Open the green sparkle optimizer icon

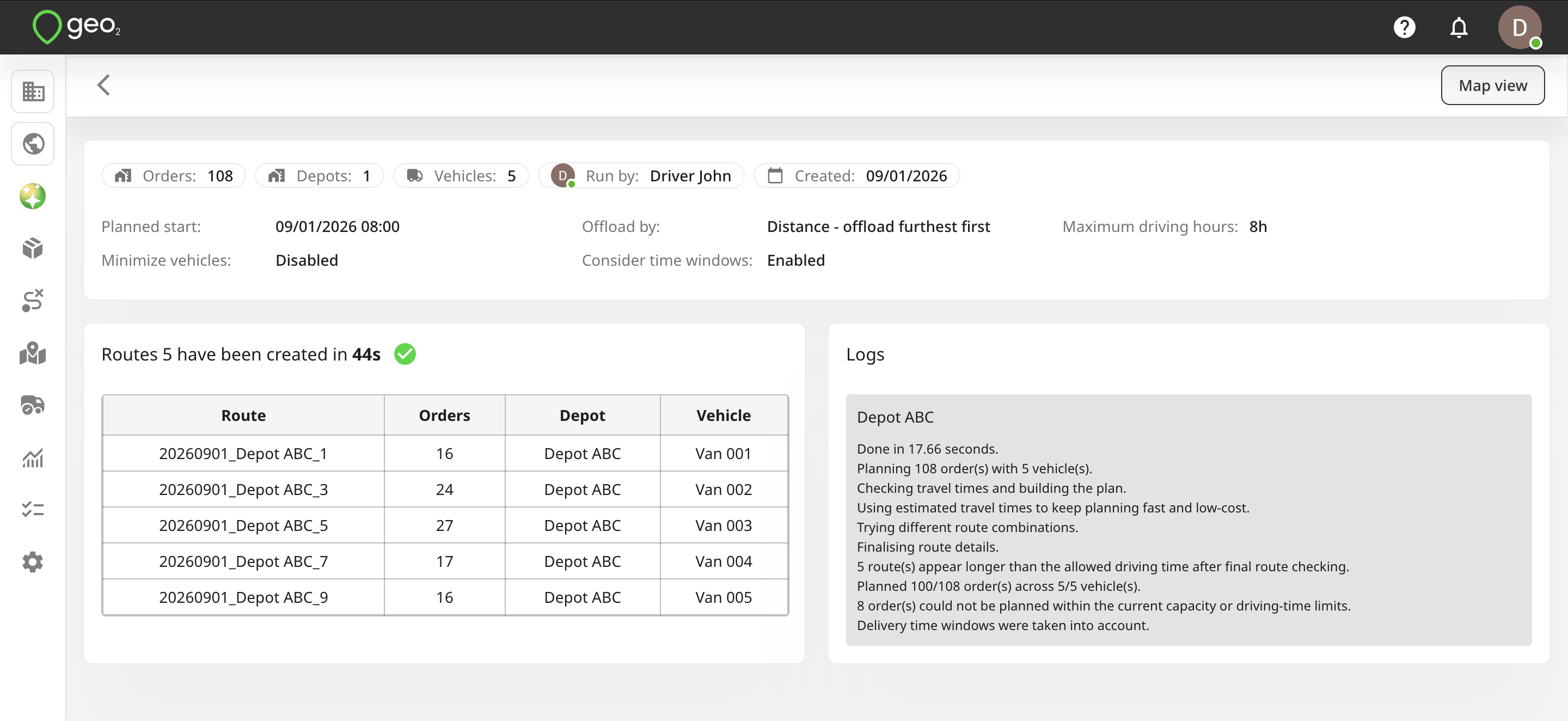pyautogui.click(x=33, y=196)
